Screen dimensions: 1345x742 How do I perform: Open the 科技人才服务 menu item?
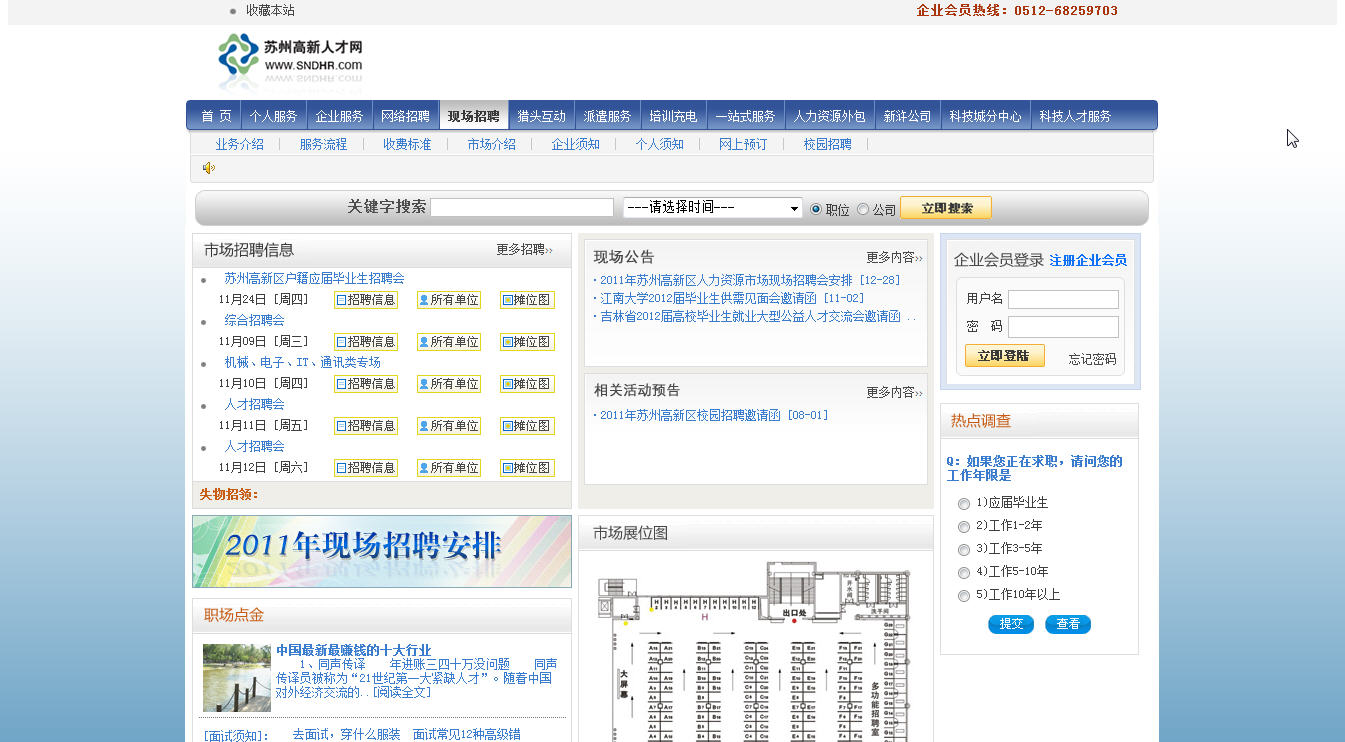coord(1075,116)
